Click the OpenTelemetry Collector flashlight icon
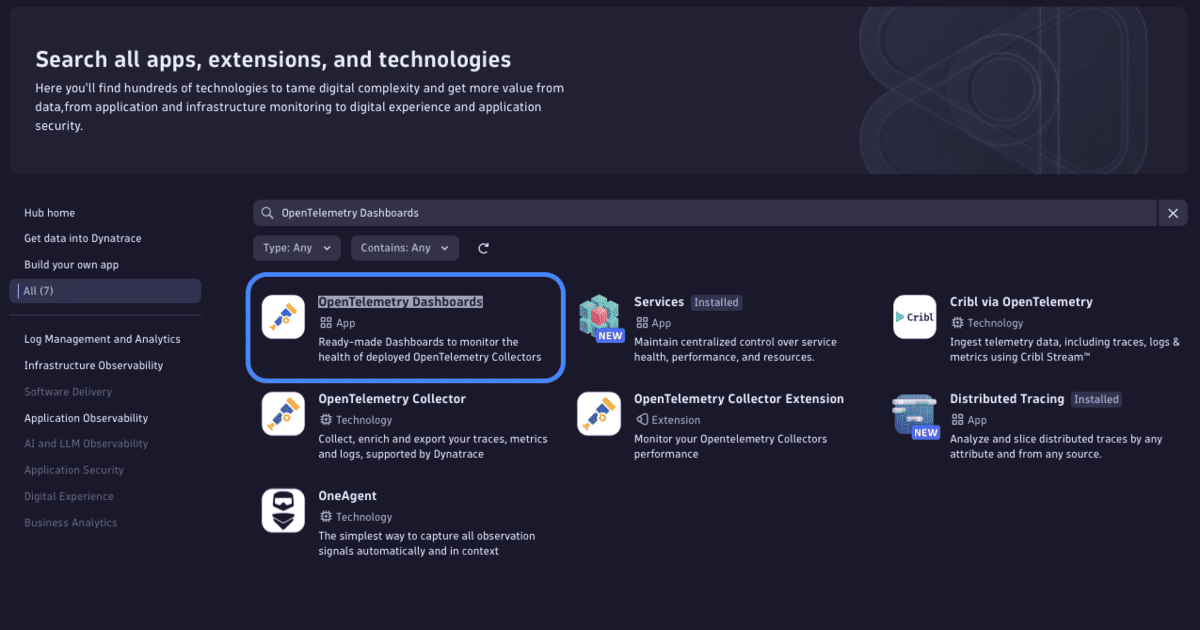The image size is (1200, 630). point(283,413)
